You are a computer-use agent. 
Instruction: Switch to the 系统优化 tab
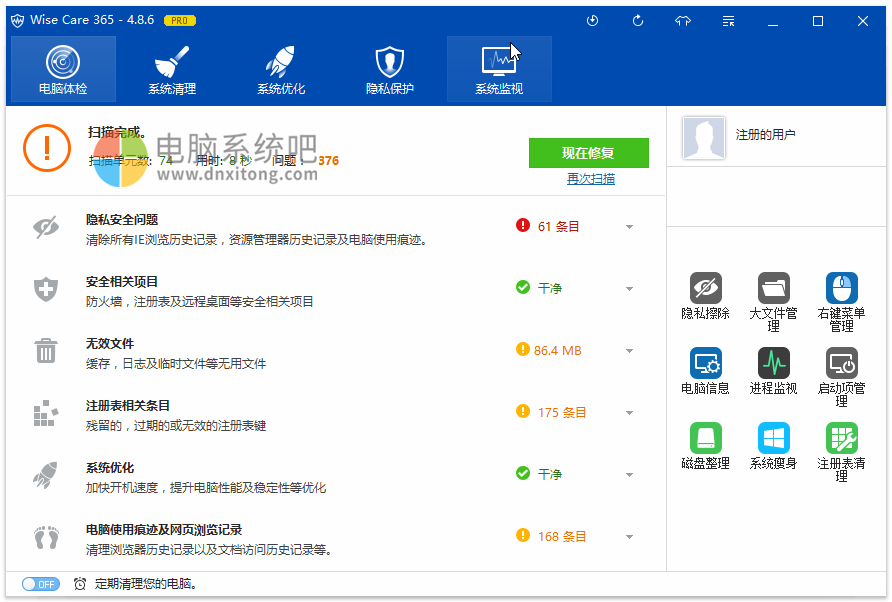point(281,69)
